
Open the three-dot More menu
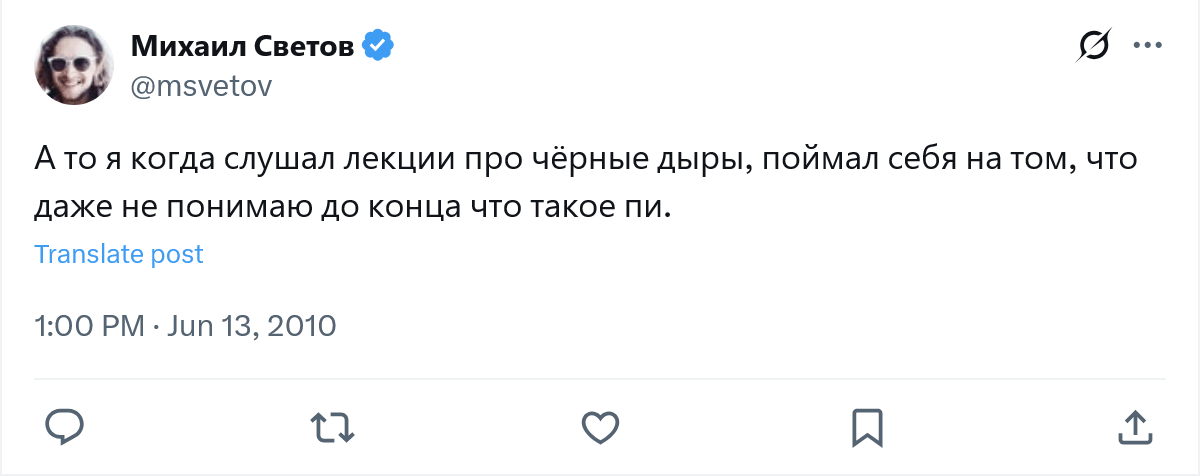coord(1146,46)
